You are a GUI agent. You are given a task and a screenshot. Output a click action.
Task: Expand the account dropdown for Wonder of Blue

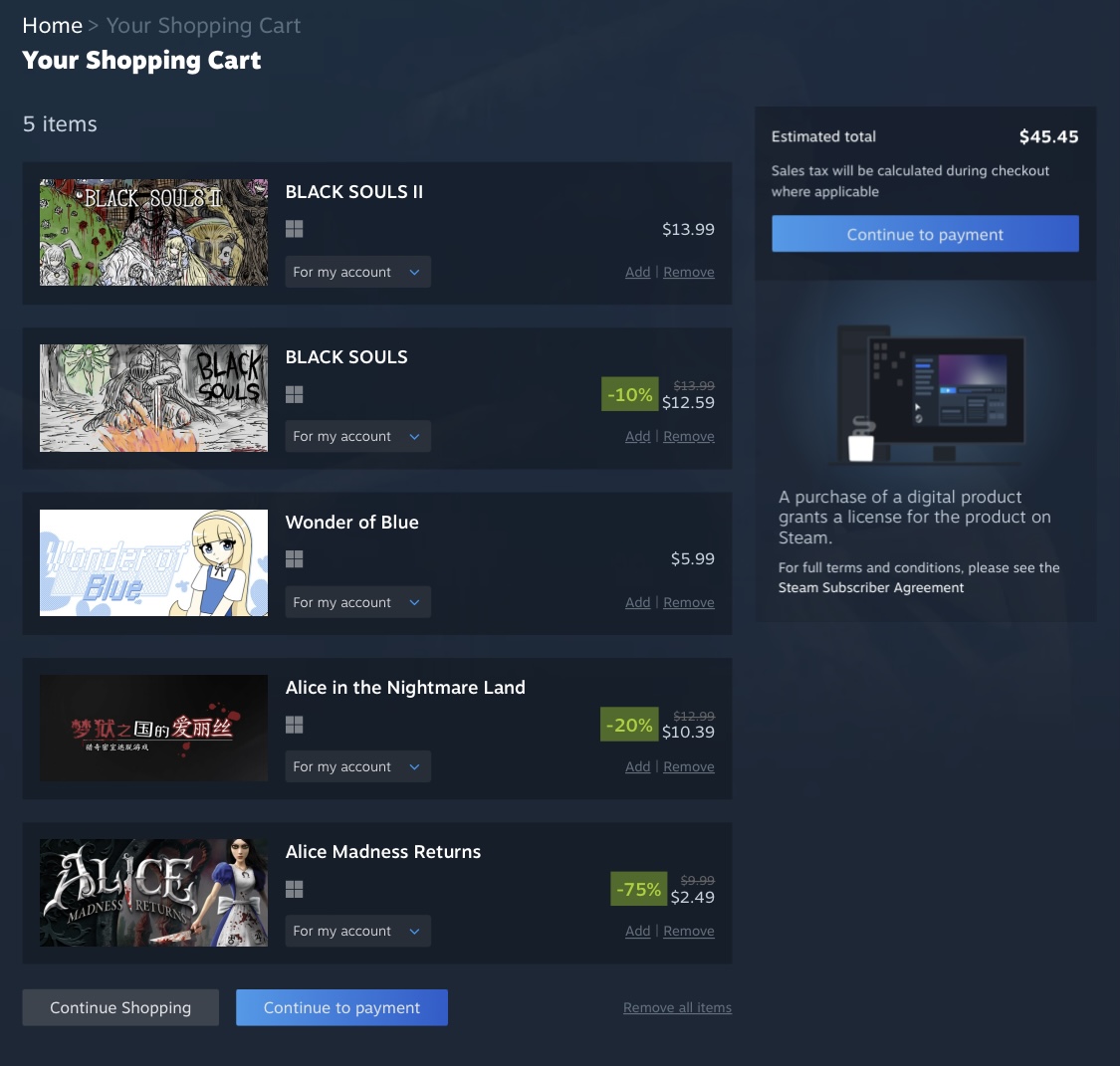pyautogui.click(x=357, y=602)
